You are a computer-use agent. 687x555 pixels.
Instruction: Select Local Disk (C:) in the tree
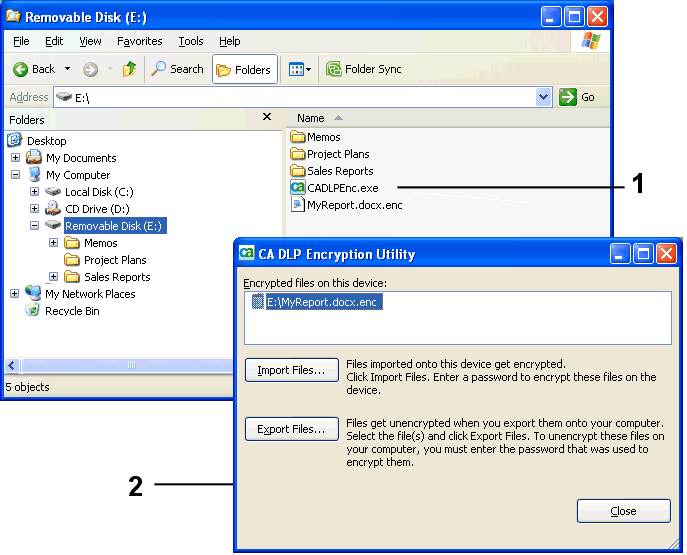coord(89,192)
